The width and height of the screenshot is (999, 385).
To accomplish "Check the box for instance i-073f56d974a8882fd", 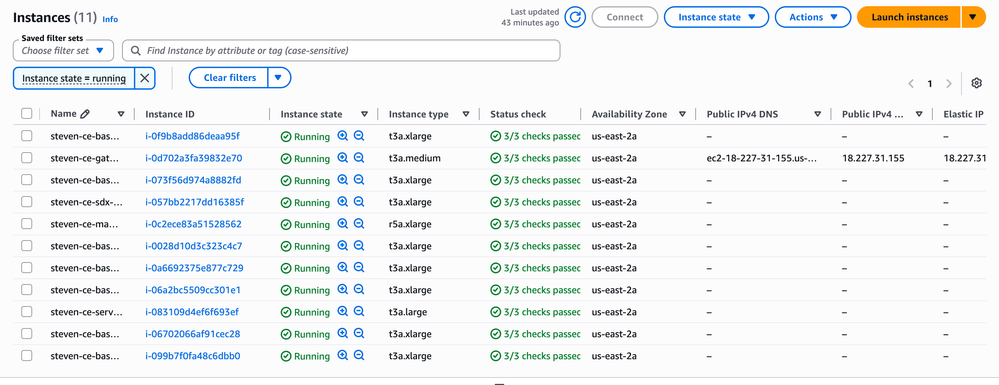I will pyautogui.click(x=26, y=180).
